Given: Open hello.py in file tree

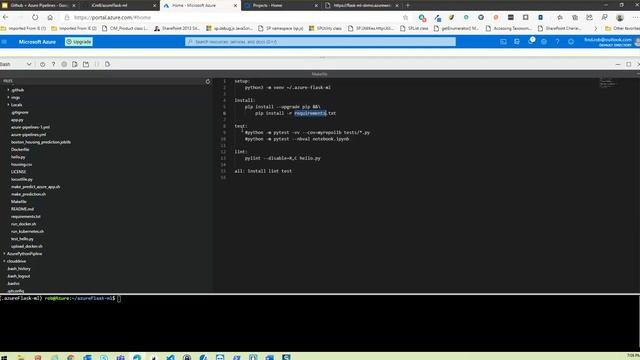Looking at the screenshot, I should [x=18, y=157].
